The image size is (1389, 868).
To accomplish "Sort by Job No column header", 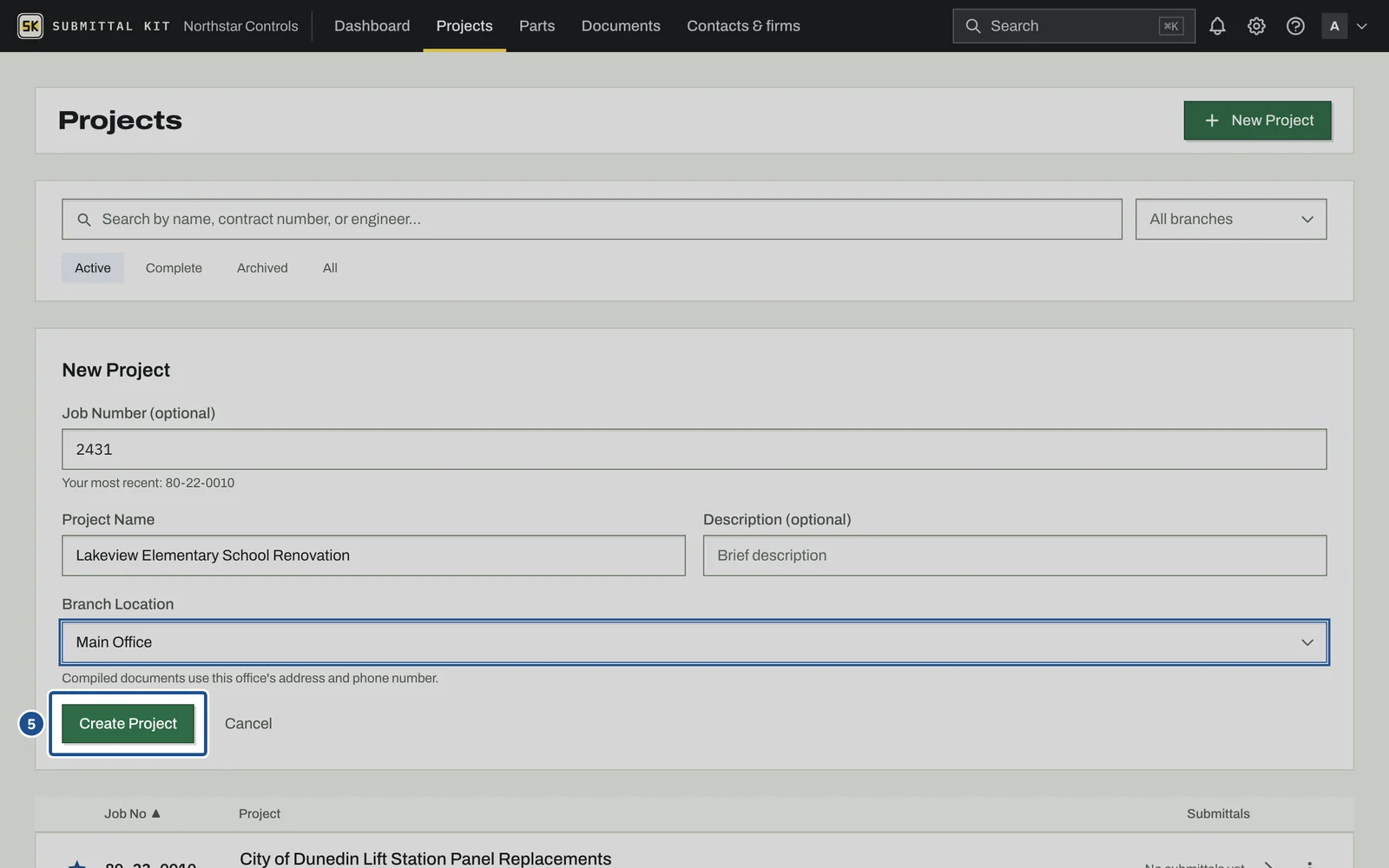I will pyautogui.click(x=132, y=814).
